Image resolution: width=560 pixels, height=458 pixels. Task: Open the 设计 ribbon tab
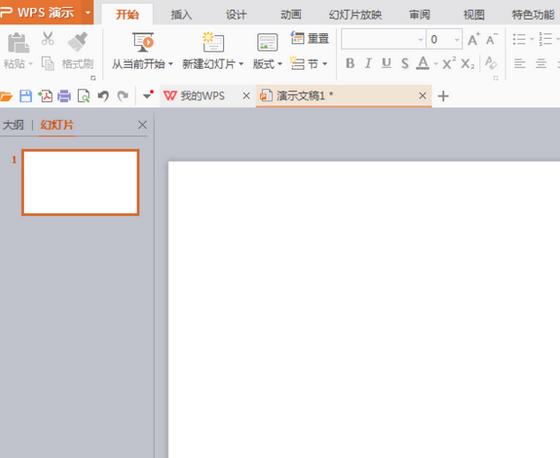tap(236, 15)
